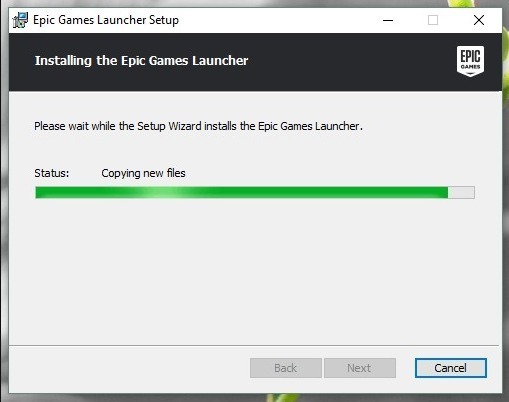Click the blank dialog area below the progress bar
This screenshot has height=402, width=509.
pos(255,272)
